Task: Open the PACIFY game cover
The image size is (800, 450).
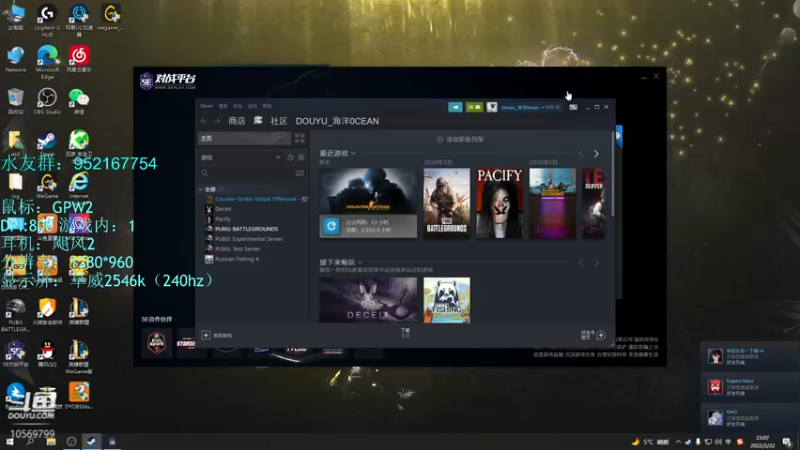Action: tap(499, 203)
